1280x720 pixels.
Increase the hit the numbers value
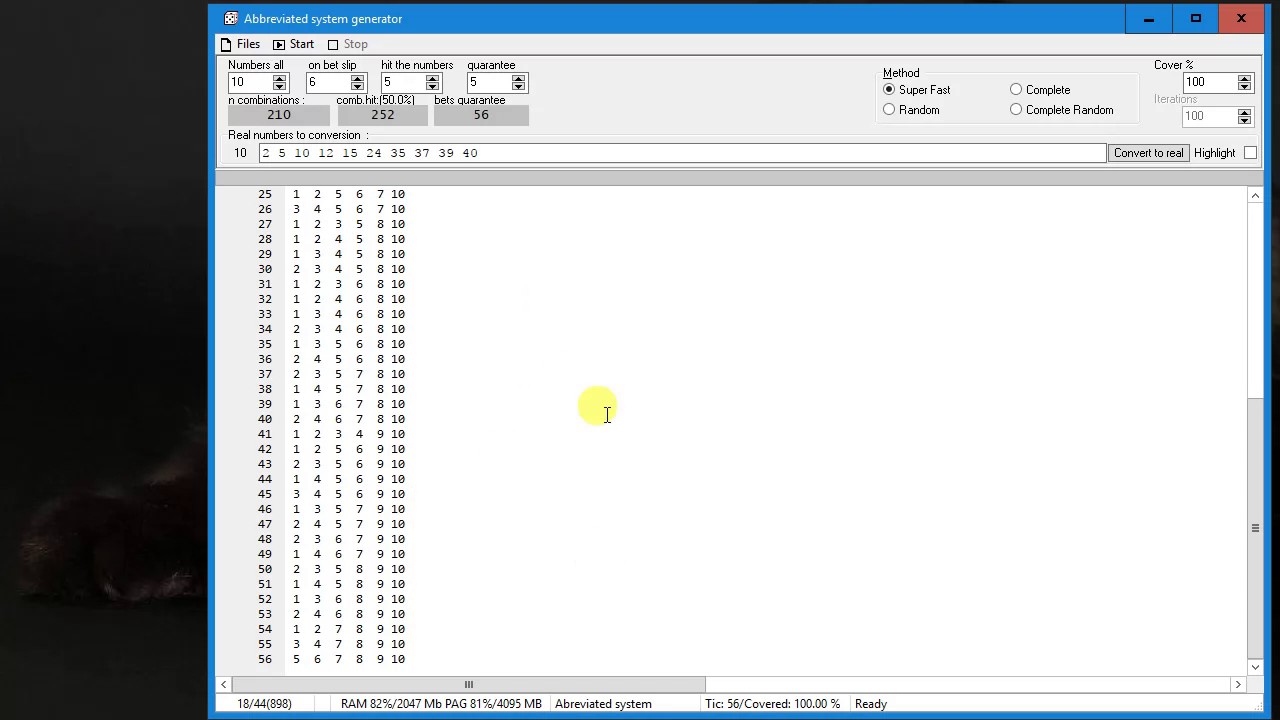point(432,78)
